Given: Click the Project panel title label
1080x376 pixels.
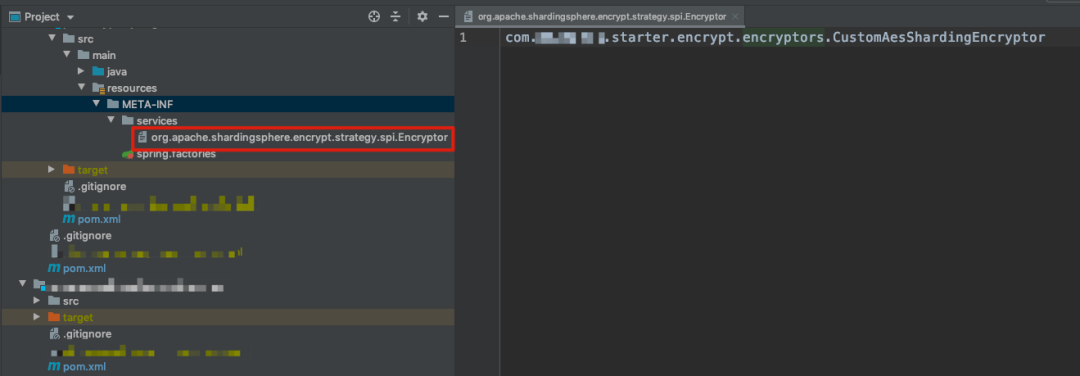Looking at the screenshot, I should (x=42, y=17).
